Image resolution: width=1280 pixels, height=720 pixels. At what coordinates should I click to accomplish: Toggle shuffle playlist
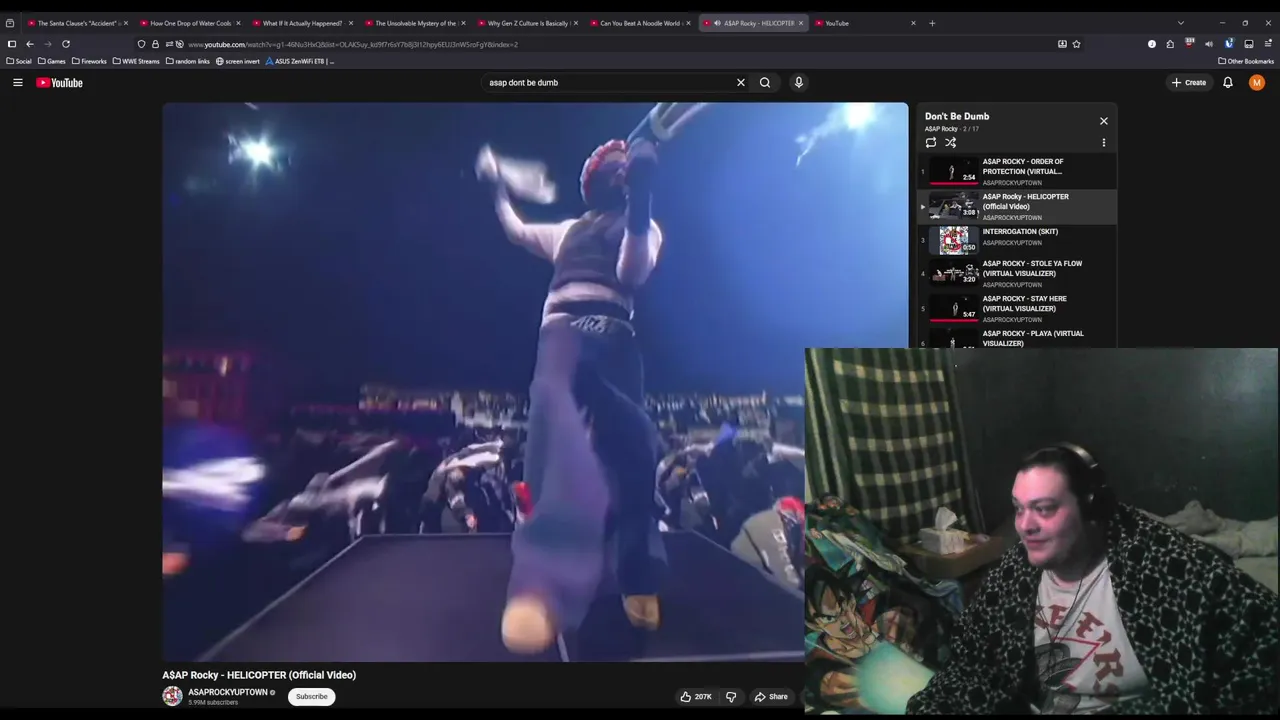951,143
